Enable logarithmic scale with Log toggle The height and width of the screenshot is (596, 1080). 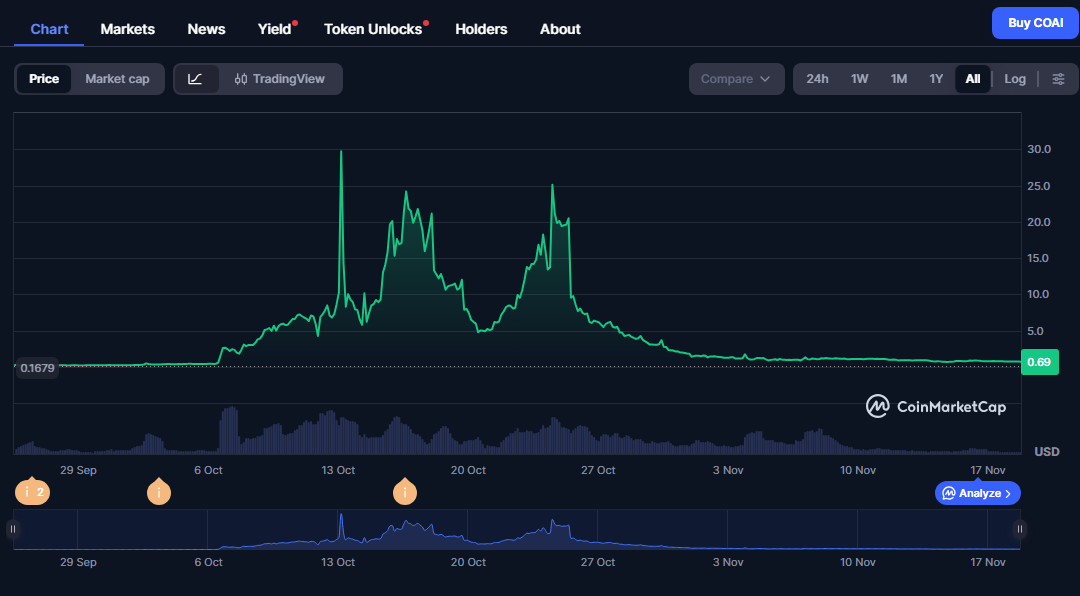pyautogui.click(x=1014, y=78)
